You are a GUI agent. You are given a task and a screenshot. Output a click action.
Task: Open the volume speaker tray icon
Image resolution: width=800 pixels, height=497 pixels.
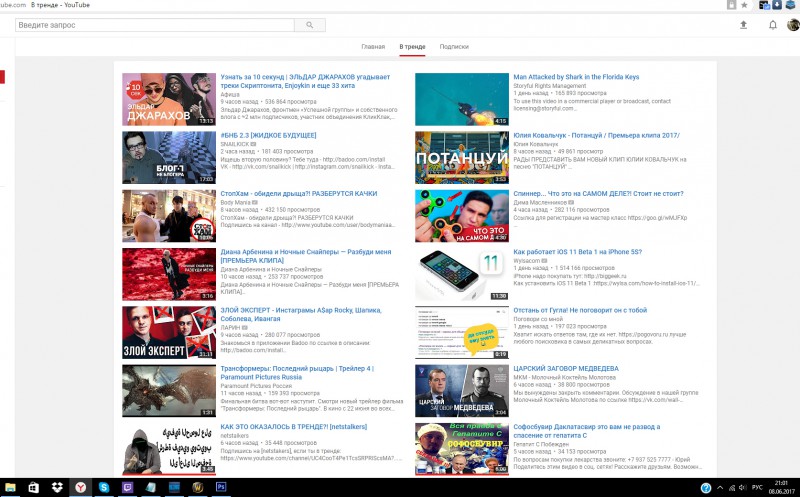tap(743, 488)
